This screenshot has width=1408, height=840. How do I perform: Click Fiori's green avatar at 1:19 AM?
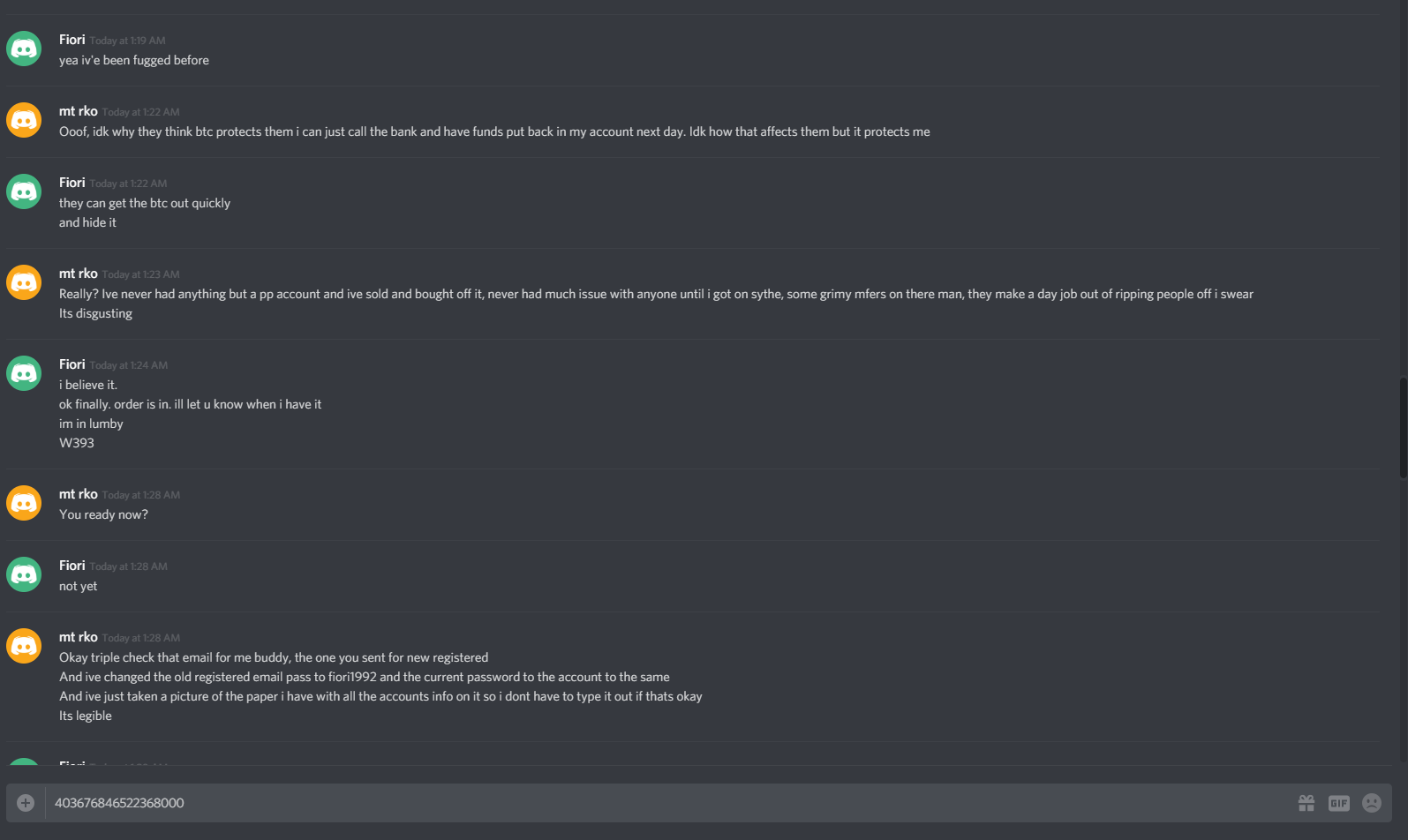point(24,49)
